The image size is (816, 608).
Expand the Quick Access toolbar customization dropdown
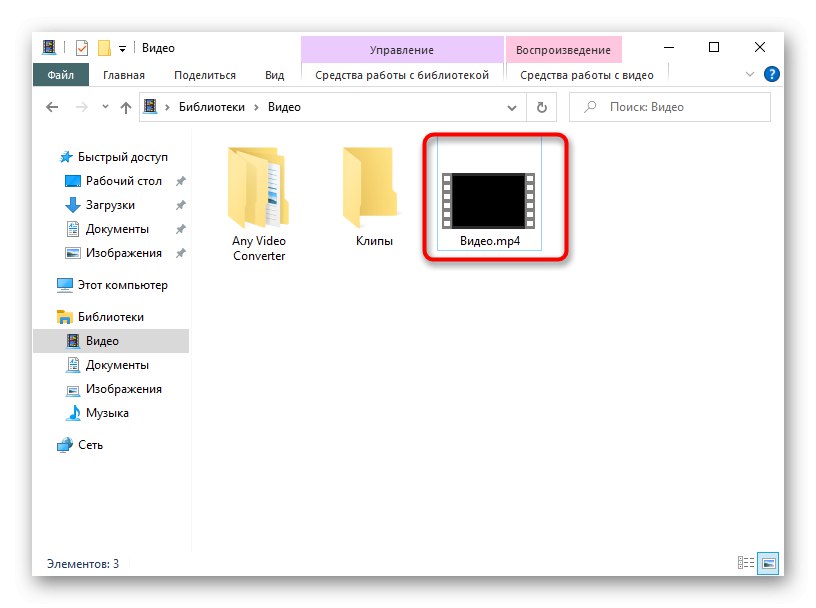point(123,47)
